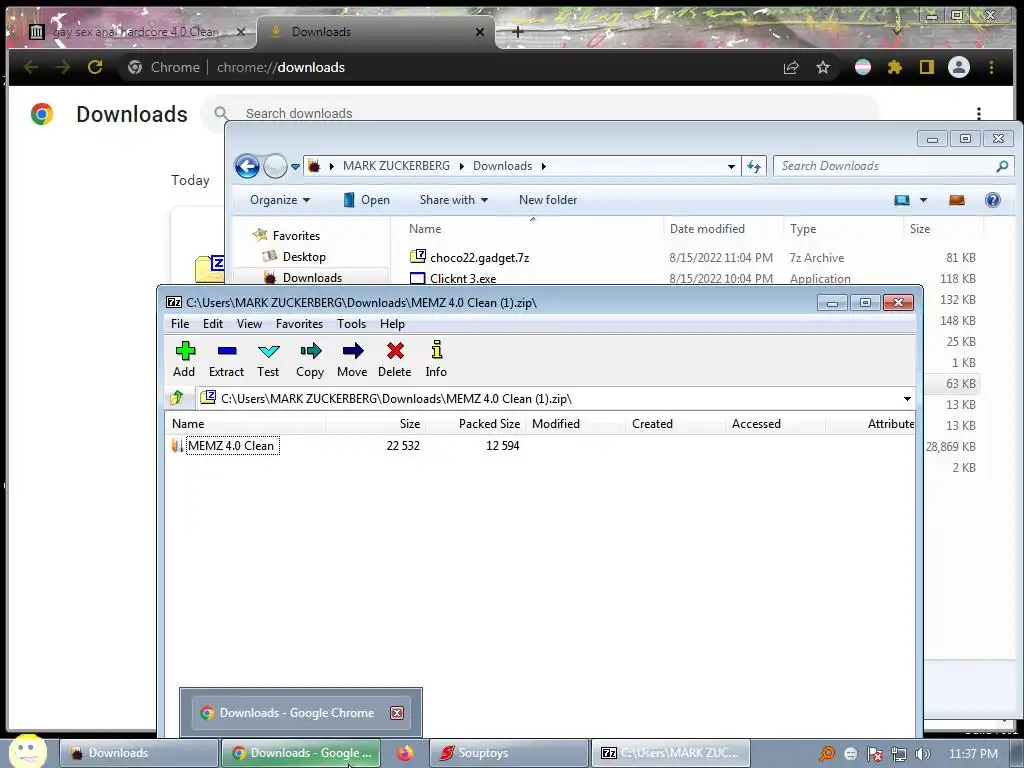
Task: Open Explorer recent locations dropdown arrow
Action: point(295,167)
